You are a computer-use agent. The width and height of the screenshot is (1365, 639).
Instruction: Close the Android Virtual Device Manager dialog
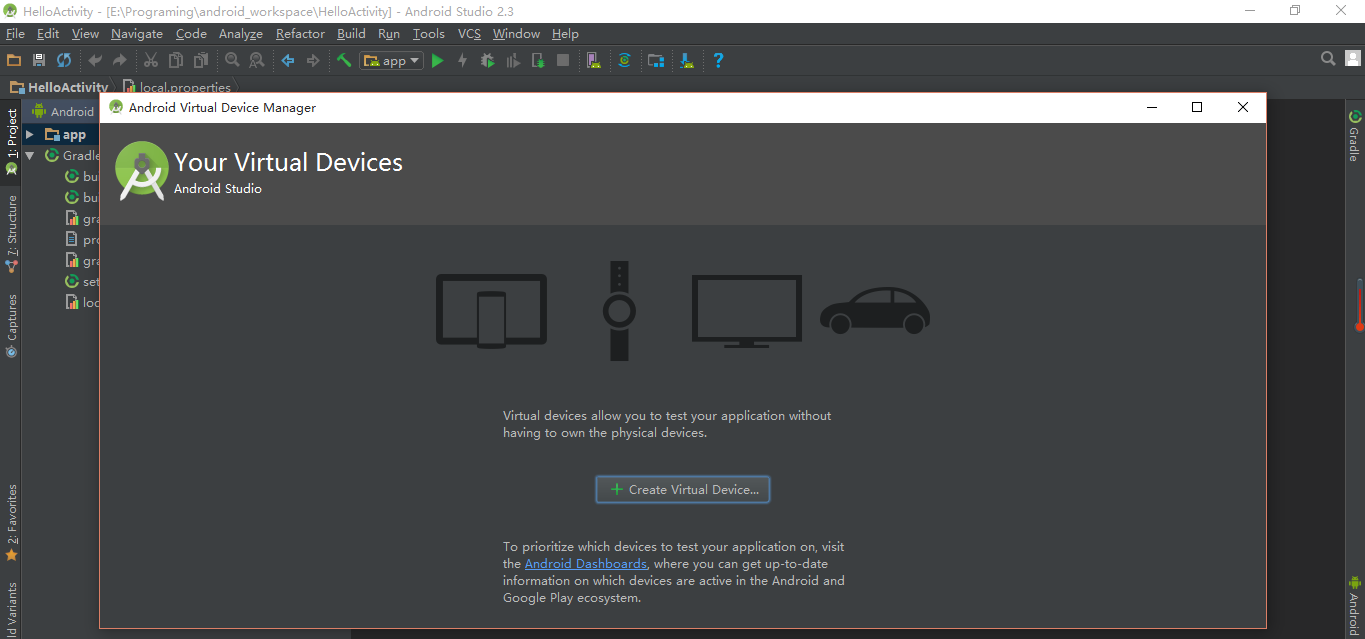tap(1243, 107)
